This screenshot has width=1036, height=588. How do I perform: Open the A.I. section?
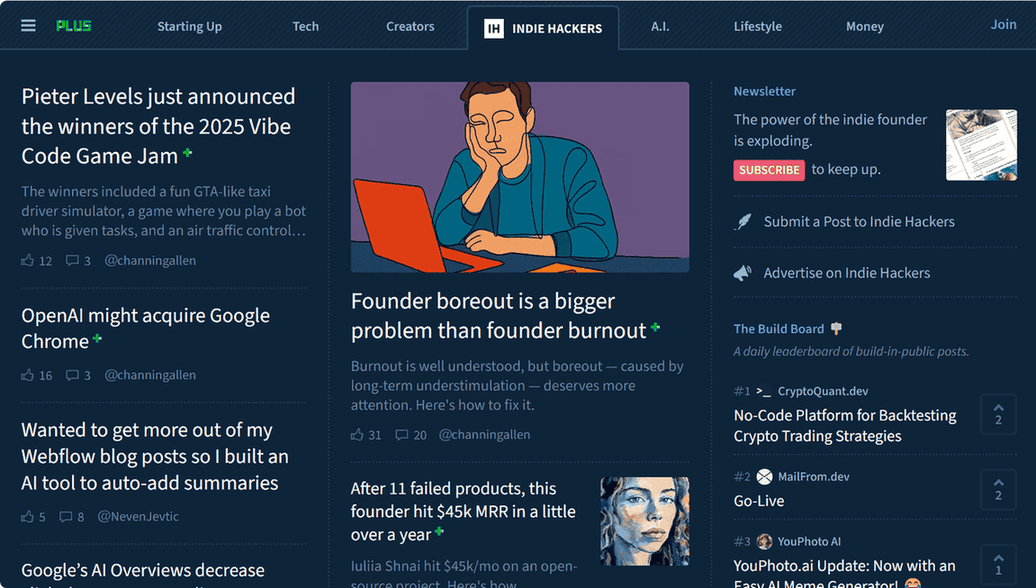(660, 26)
